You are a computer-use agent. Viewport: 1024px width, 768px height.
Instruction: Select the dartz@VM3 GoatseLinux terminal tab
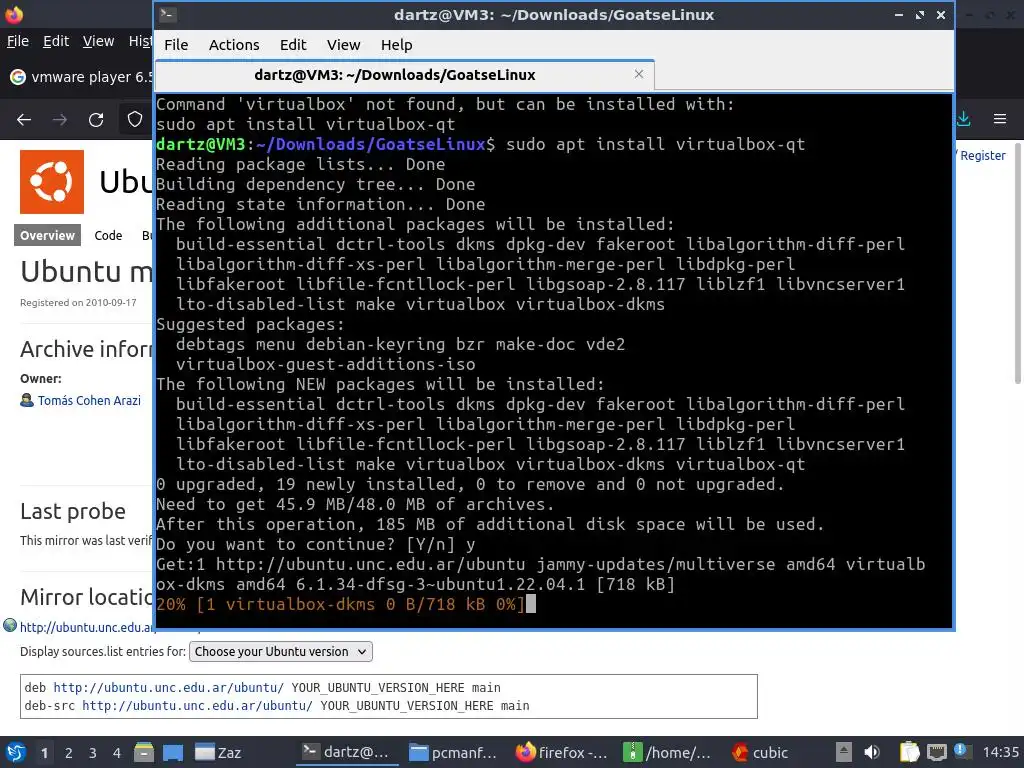(x=394, y=75)
